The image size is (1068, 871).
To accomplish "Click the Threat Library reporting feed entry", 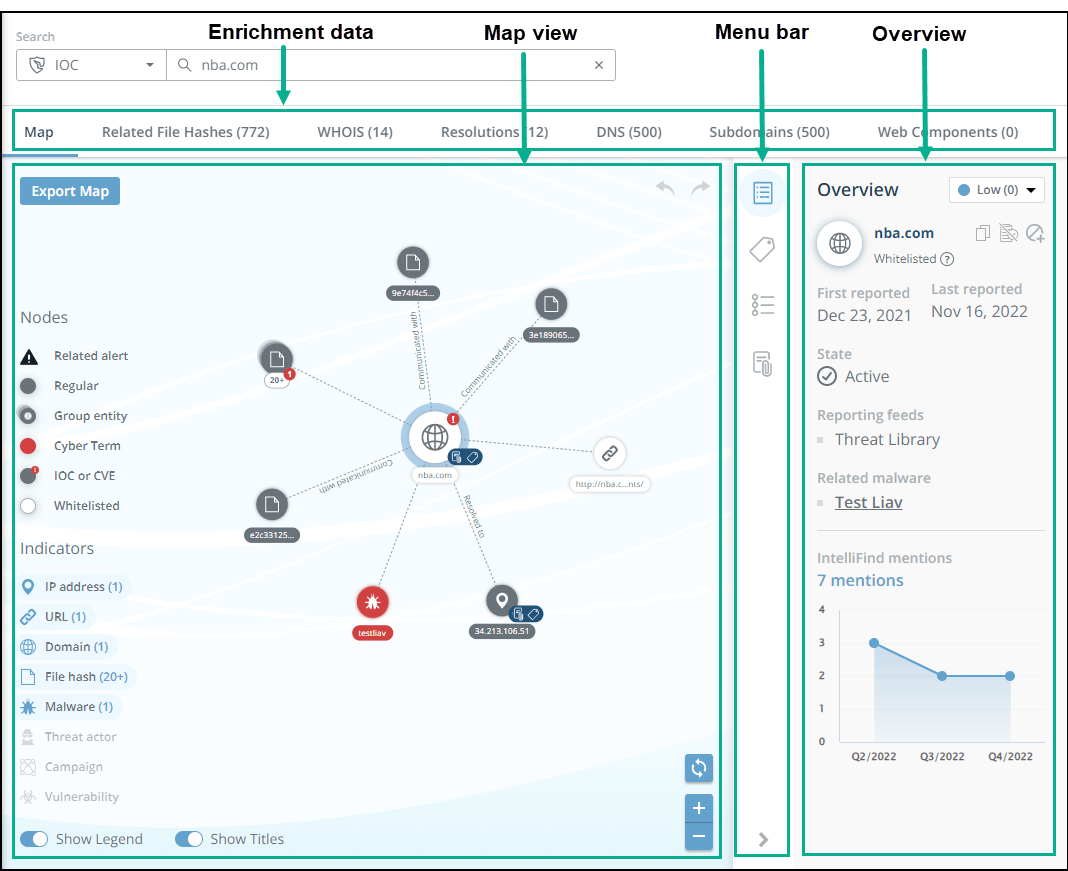I will 888,440.
